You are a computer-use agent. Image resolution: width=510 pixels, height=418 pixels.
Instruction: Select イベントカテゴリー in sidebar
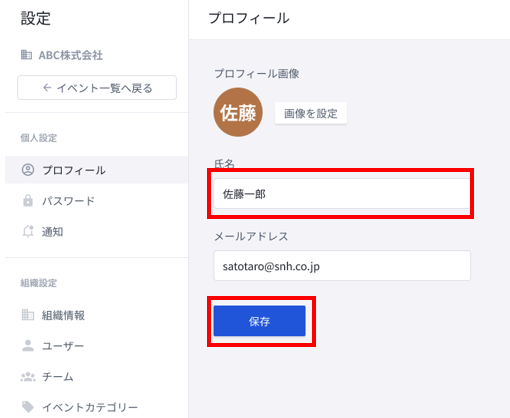(x=97, y=407)
